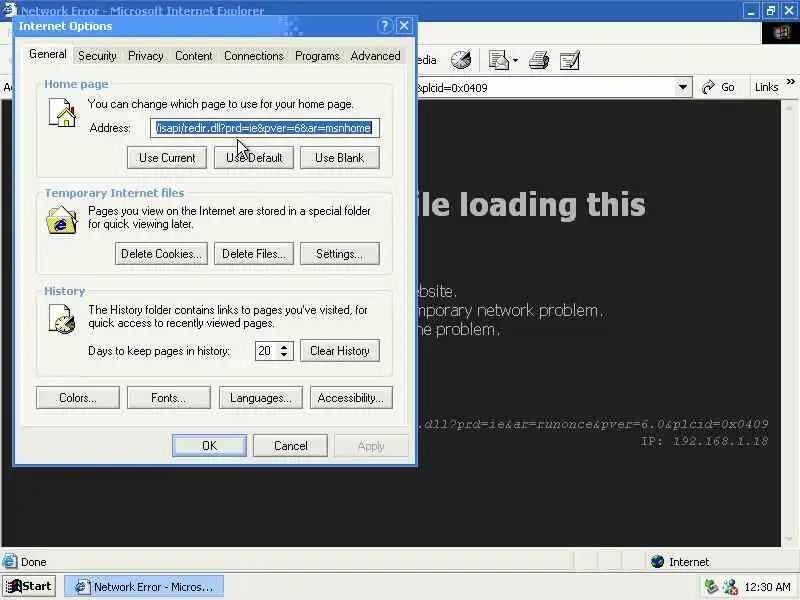800x600 pixels.
Task: Set home page with Use Blank
Action: point(340,158)
